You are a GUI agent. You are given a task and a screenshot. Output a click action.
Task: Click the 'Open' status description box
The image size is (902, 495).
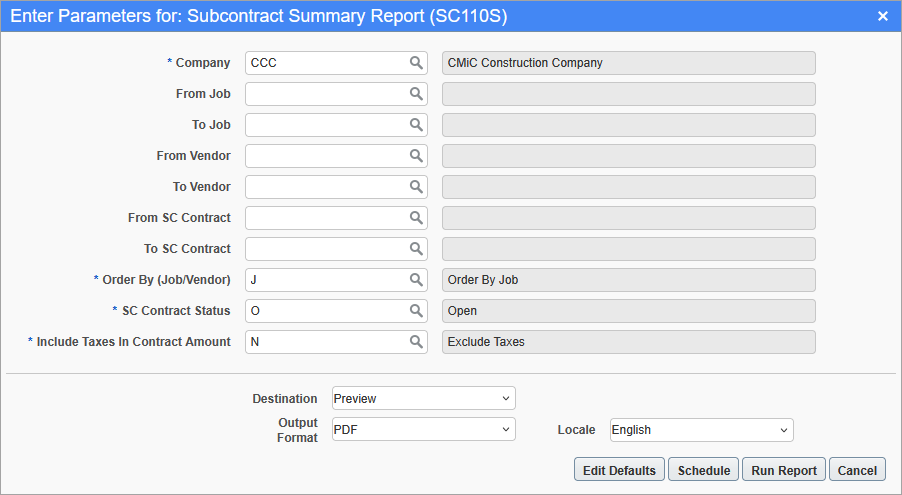(x=629, y=311)
